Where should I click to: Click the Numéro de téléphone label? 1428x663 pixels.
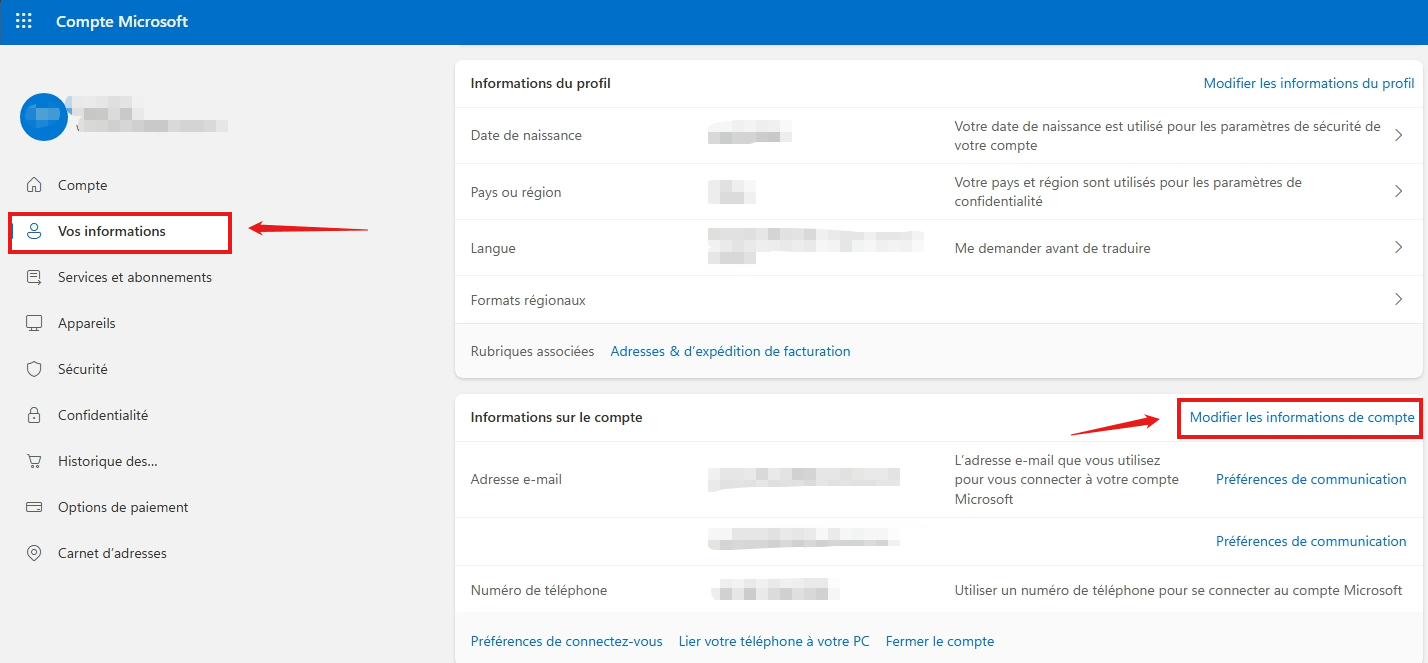pyautogui.click(x=539, y=590)
